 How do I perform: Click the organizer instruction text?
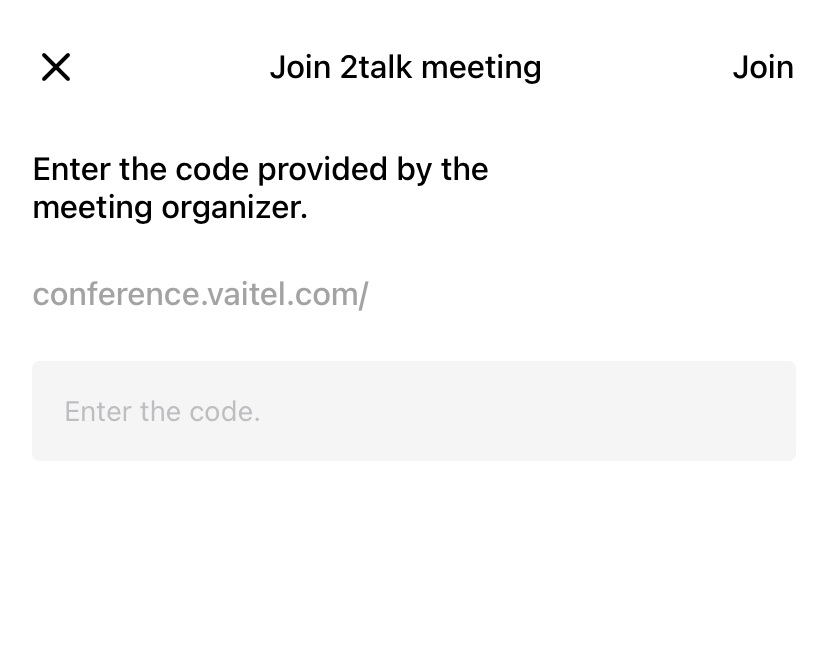point(260,188)
